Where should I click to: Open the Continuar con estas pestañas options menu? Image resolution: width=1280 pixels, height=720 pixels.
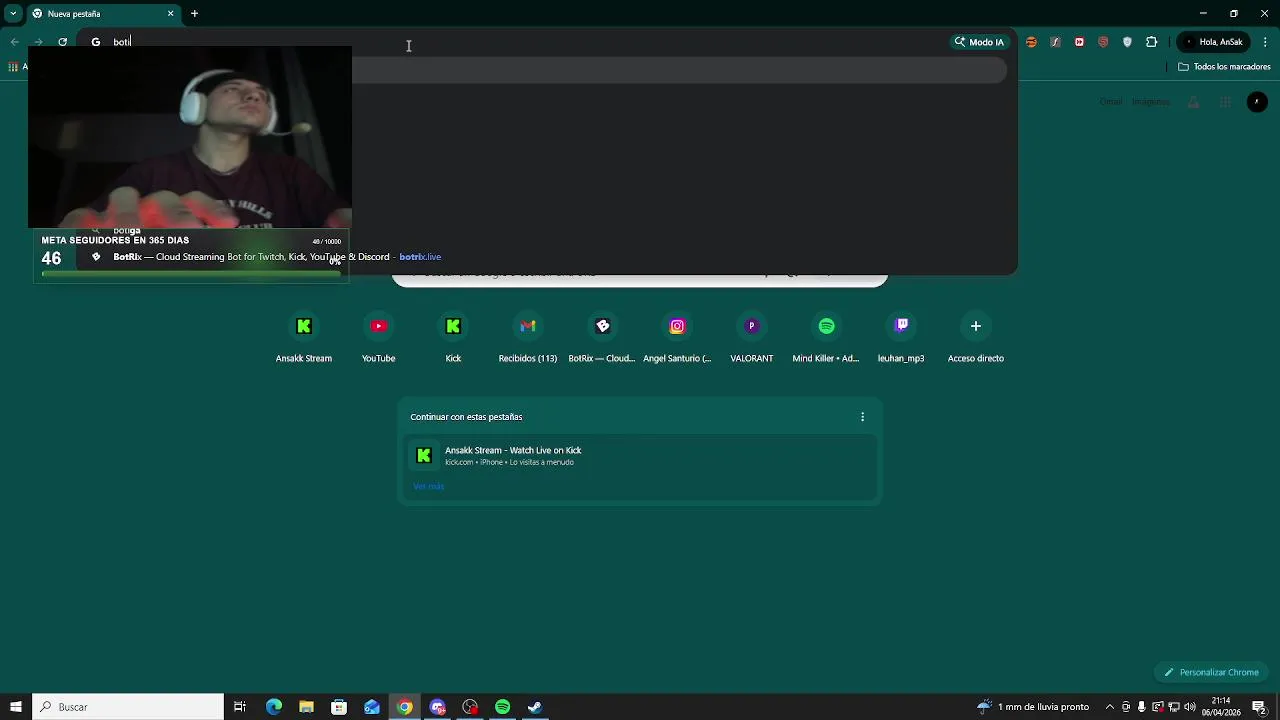862,417
